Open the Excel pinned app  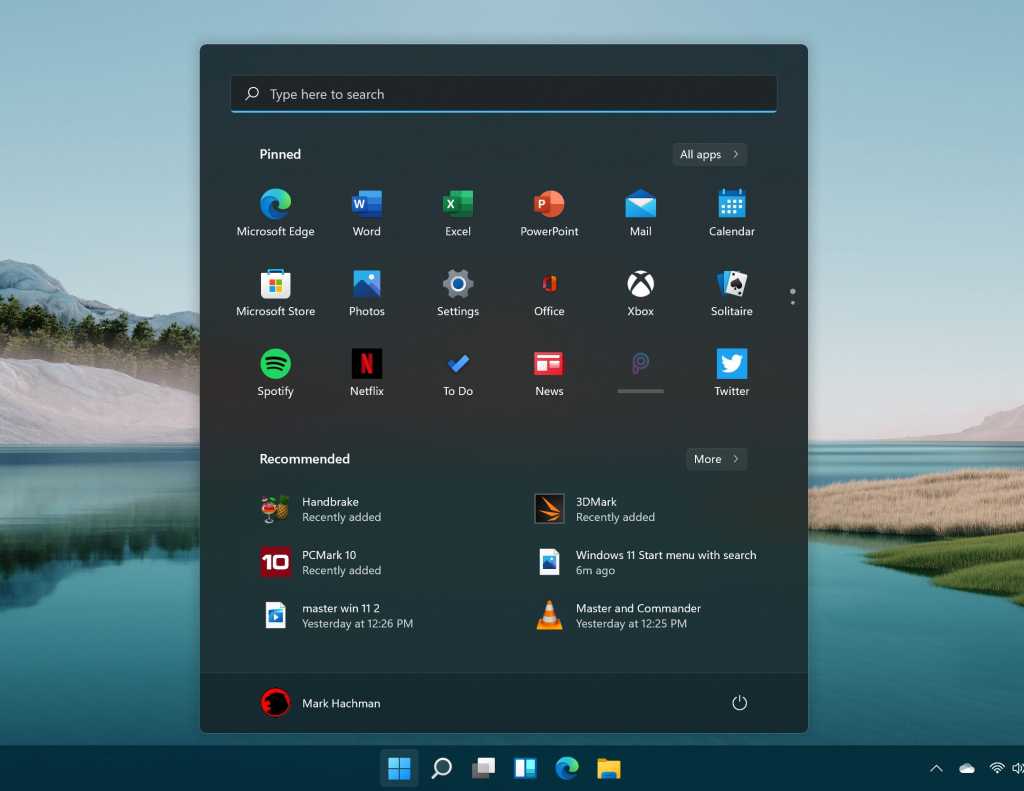[458, 213]
